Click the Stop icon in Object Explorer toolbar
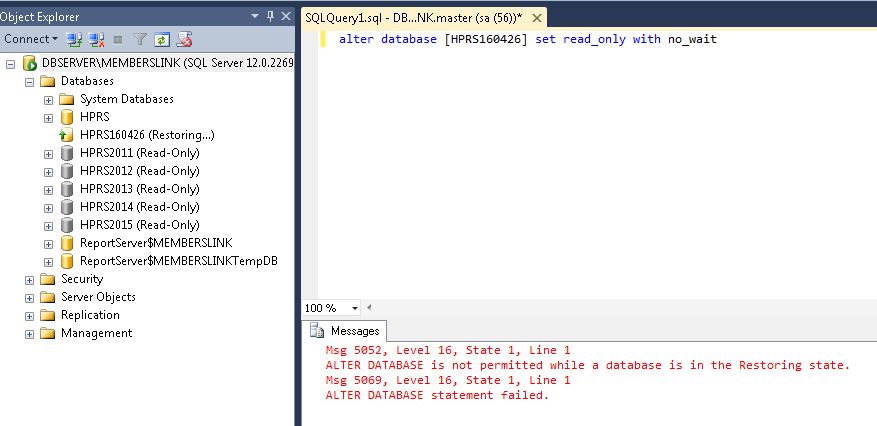 tap(118, 39)
